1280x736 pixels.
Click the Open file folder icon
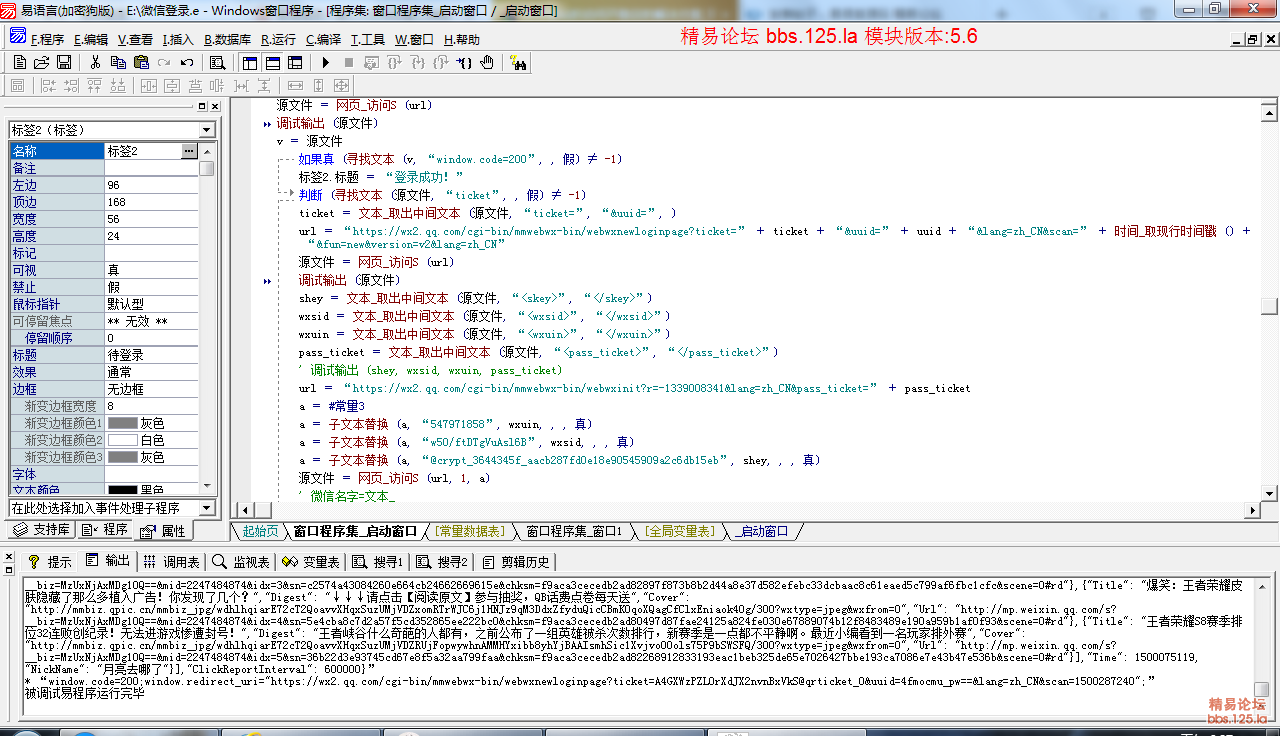[x=42, y=63]
